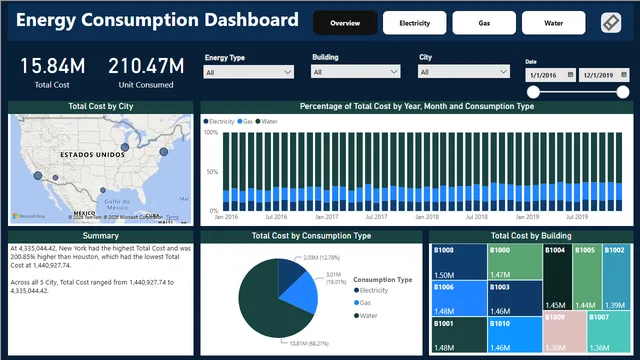Click the Chicago area bubble on the map
The width and height of the screenshot is (640, 360).
click(125, 147)
